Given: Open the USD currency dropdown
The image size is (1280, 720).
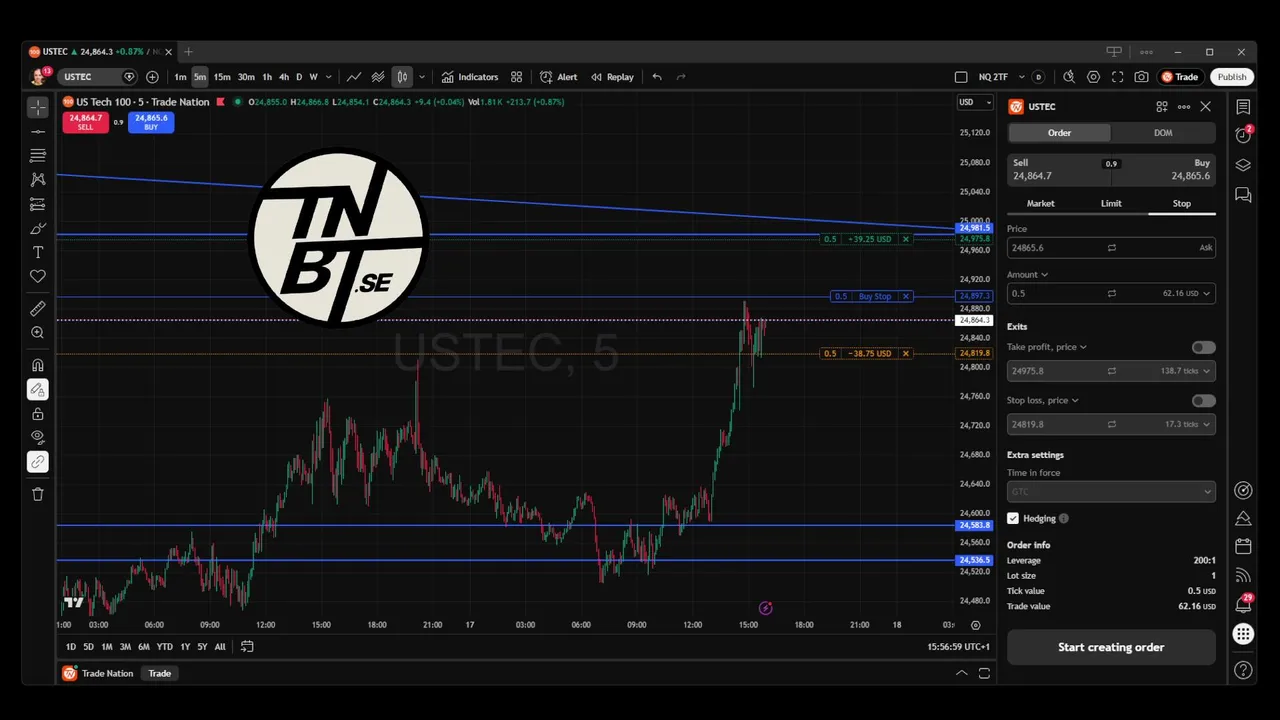Looking at the screenshot, I should 975,102.
